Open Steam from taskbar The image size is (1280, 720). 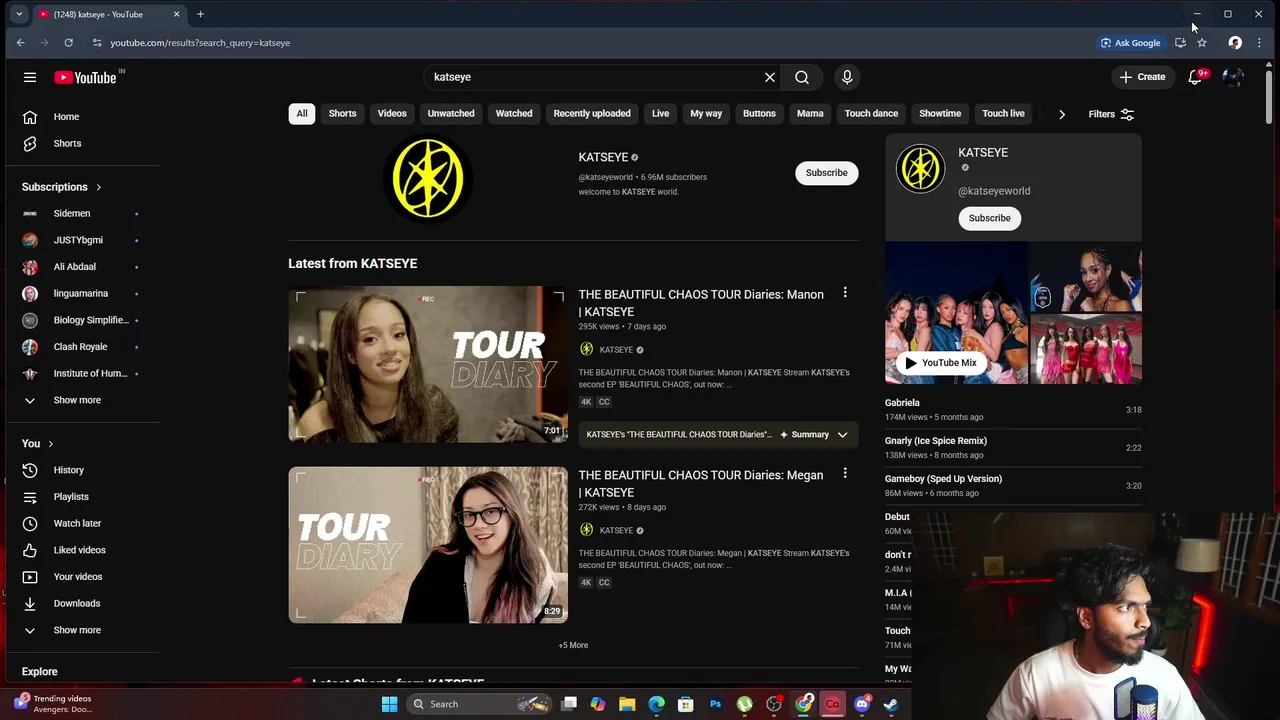coord(891,704)
